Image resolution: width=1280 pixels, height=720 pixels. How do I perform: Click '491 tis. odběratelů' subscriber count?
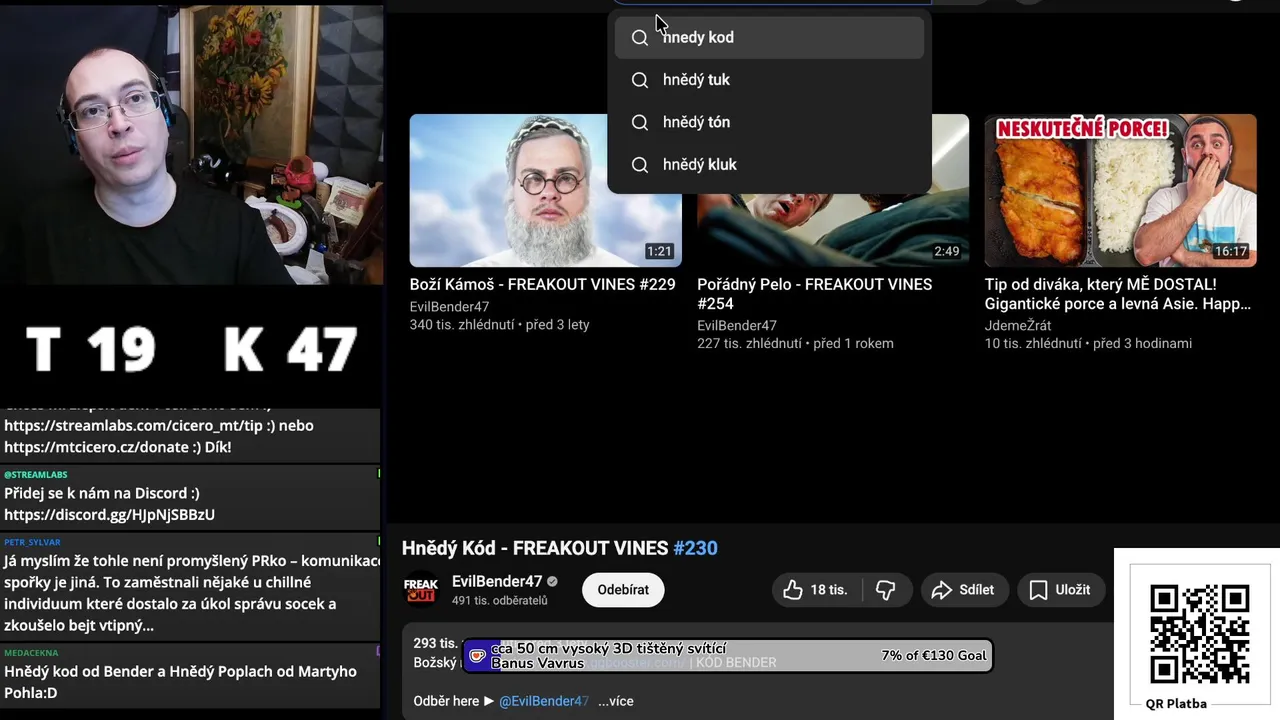pos(500,600)
